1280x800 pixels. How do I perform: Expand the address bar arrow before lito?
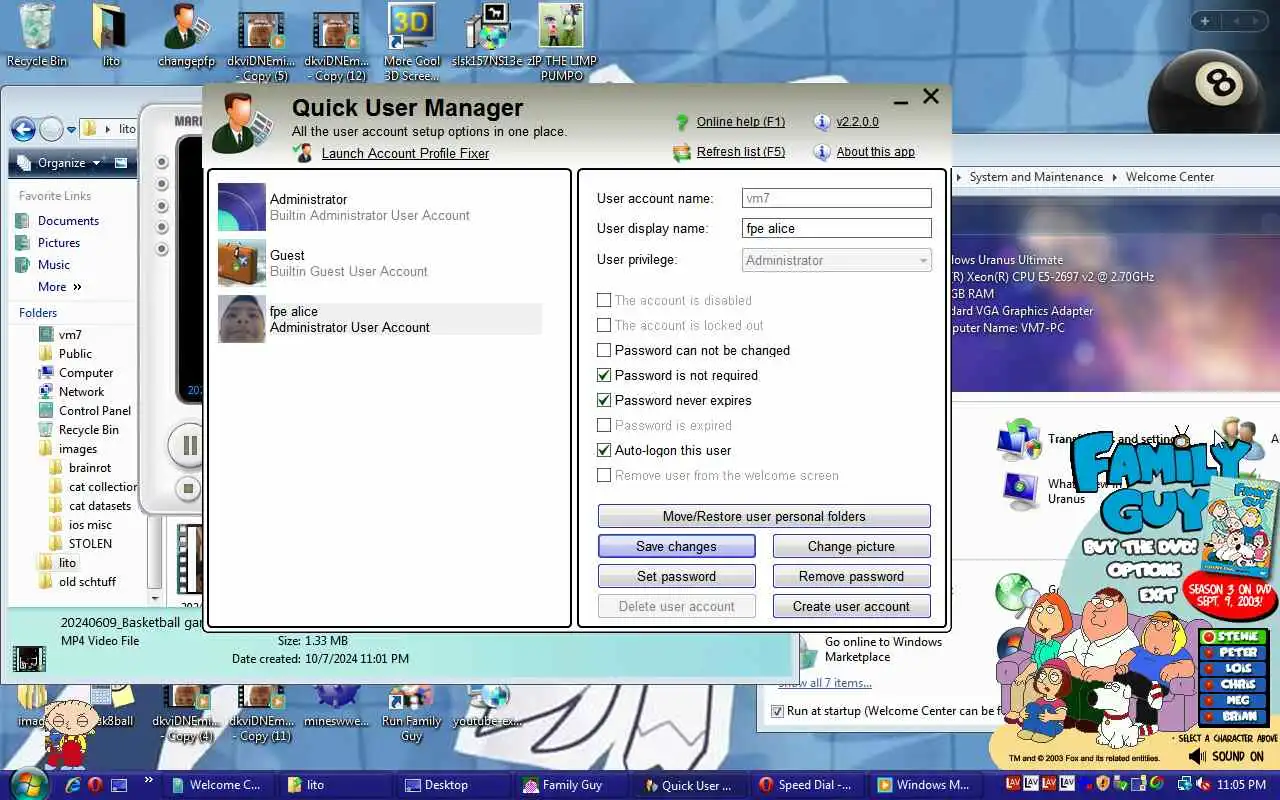[x=107, y=129]
